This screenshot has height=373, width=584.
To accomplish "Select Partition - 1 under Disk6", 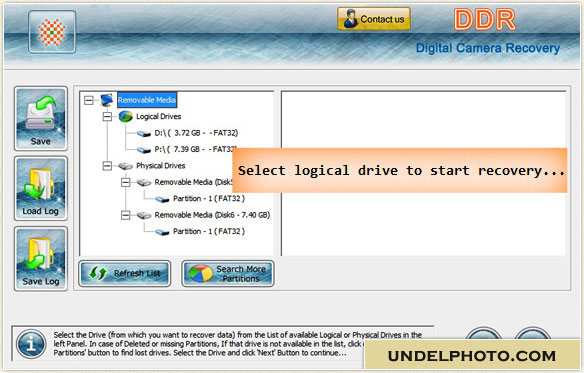I will click(209, 231).
